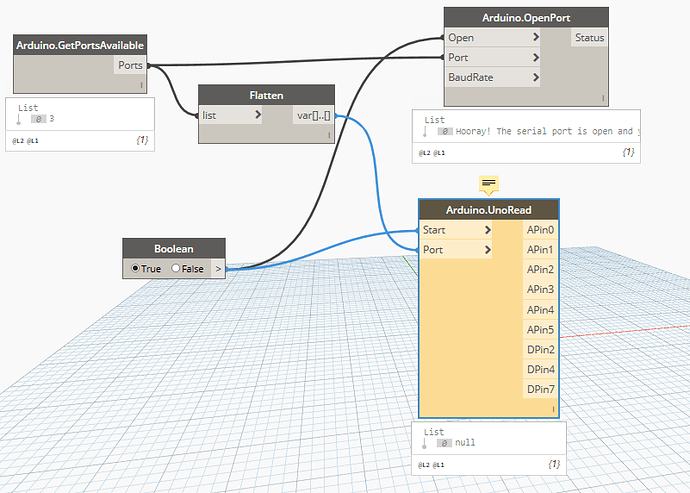Select the Boolean node title
Screen dimensions: 690x493
(x=174, y=249)
